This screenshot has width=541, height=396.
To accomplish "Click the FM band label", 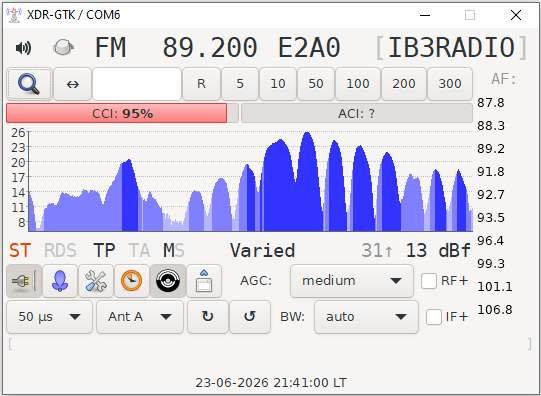I will [x=110, y=47].
